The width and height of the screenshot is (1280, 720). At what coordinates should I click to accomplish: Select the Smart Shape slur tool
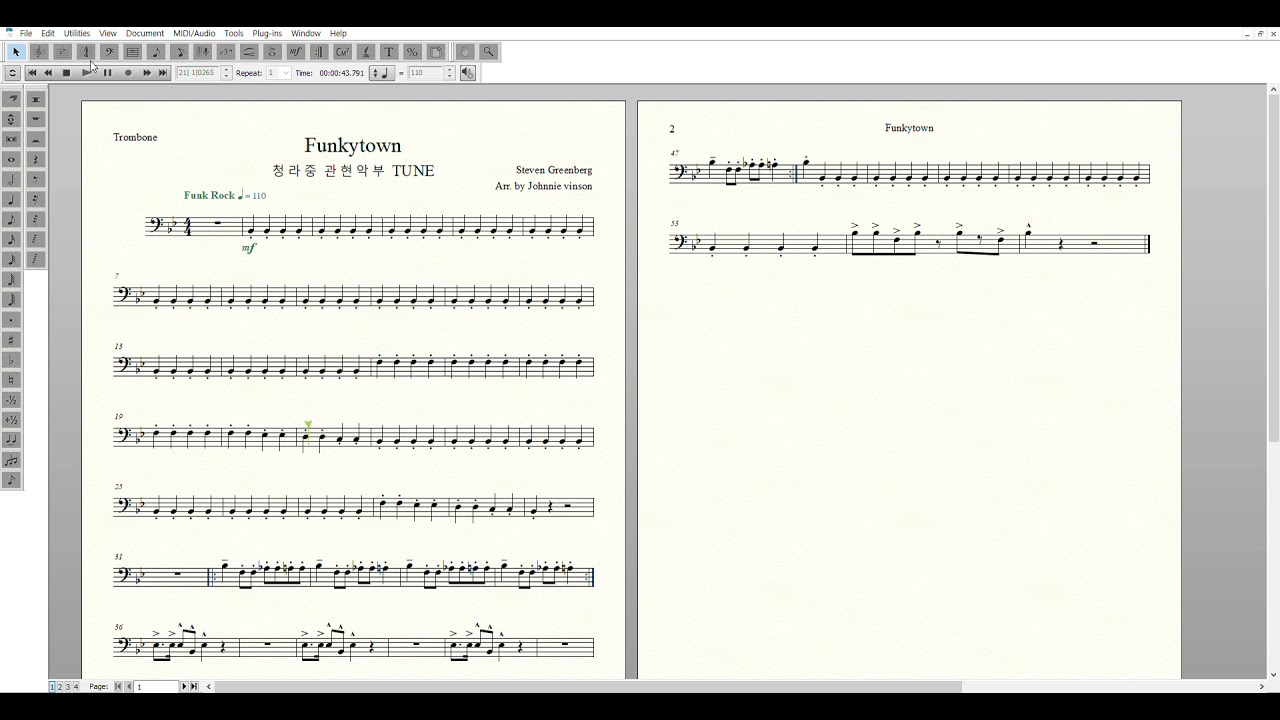pos(250,52)
